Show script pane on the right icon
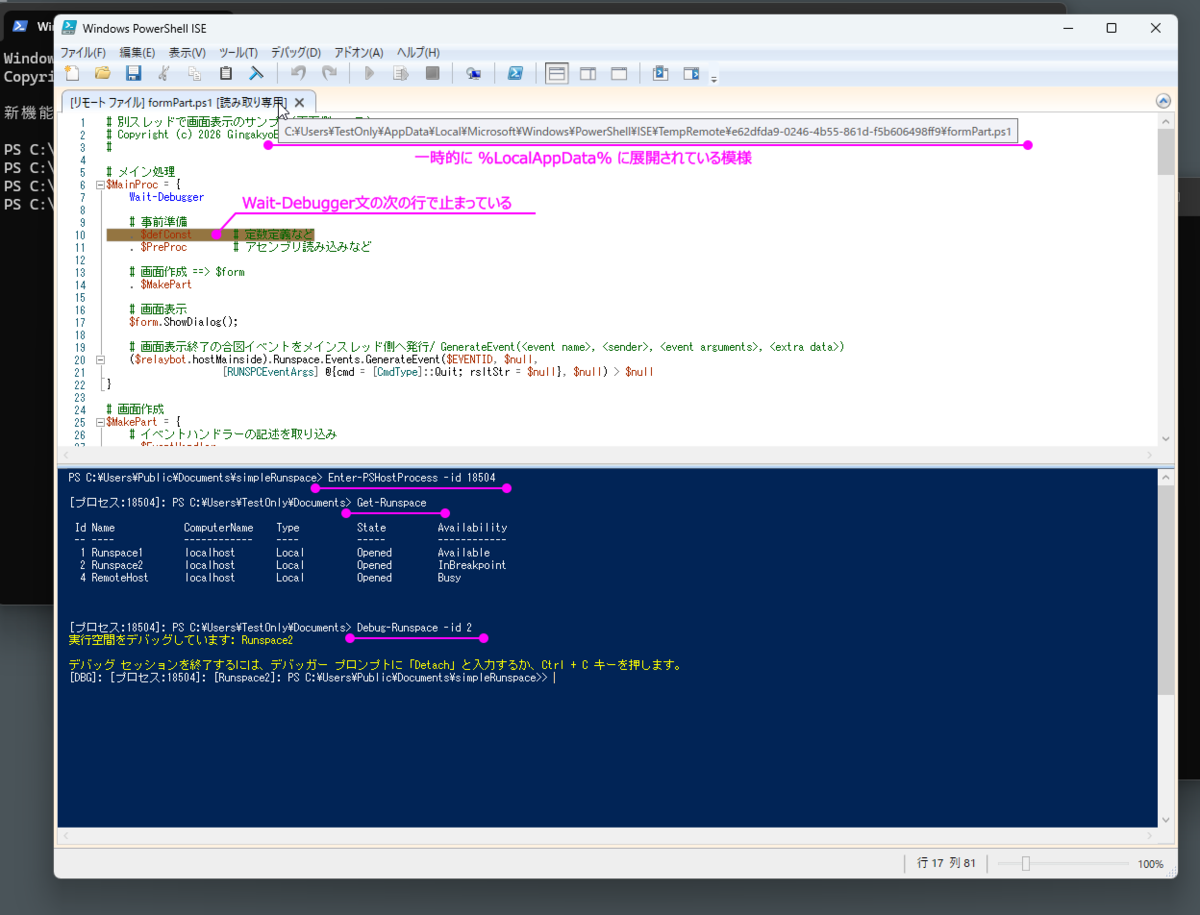1200x915 pixels. pos(588,73)
